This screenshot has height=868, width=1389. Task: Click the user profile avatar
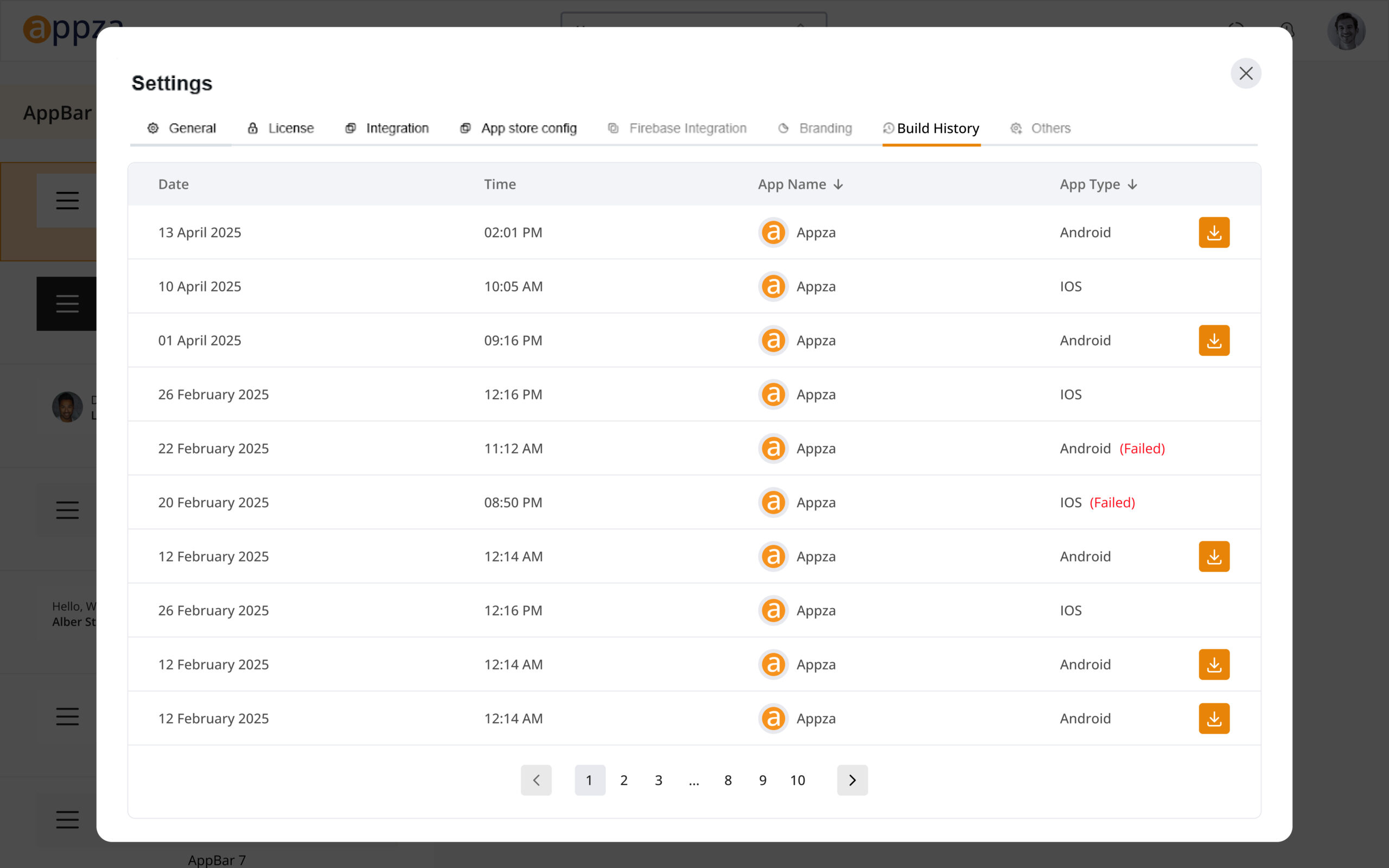pyautogui.click(x=1346, y=31)
